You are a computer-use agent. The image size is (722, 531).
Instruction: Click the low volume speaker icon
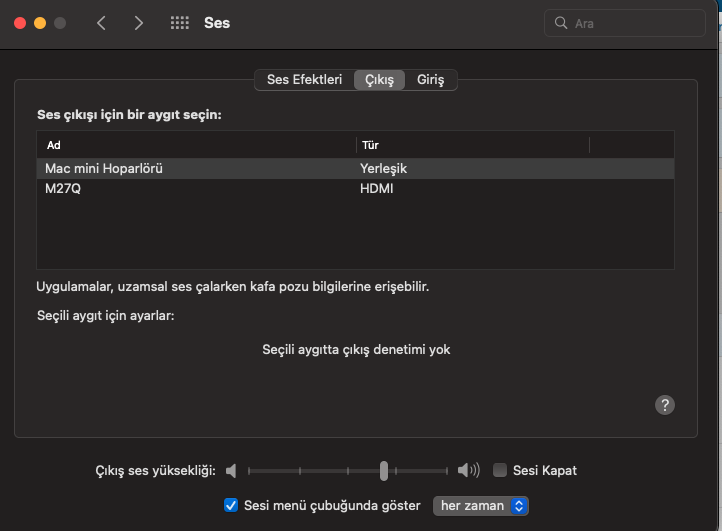232,470
